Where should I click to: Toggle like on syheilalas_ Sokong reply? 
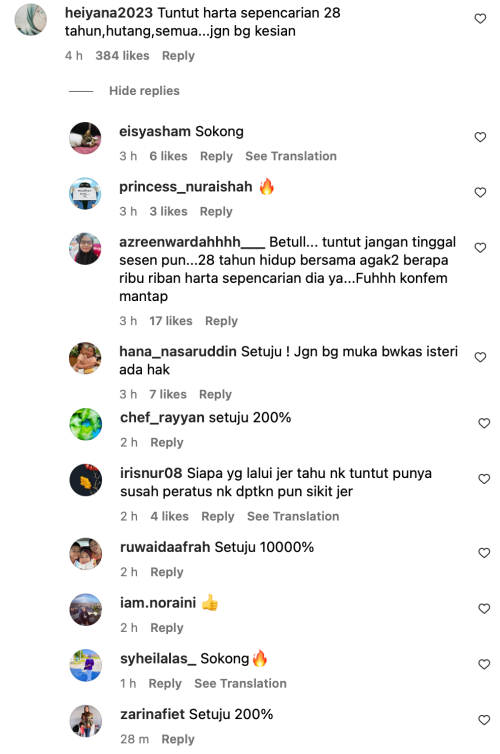[484, 665]
